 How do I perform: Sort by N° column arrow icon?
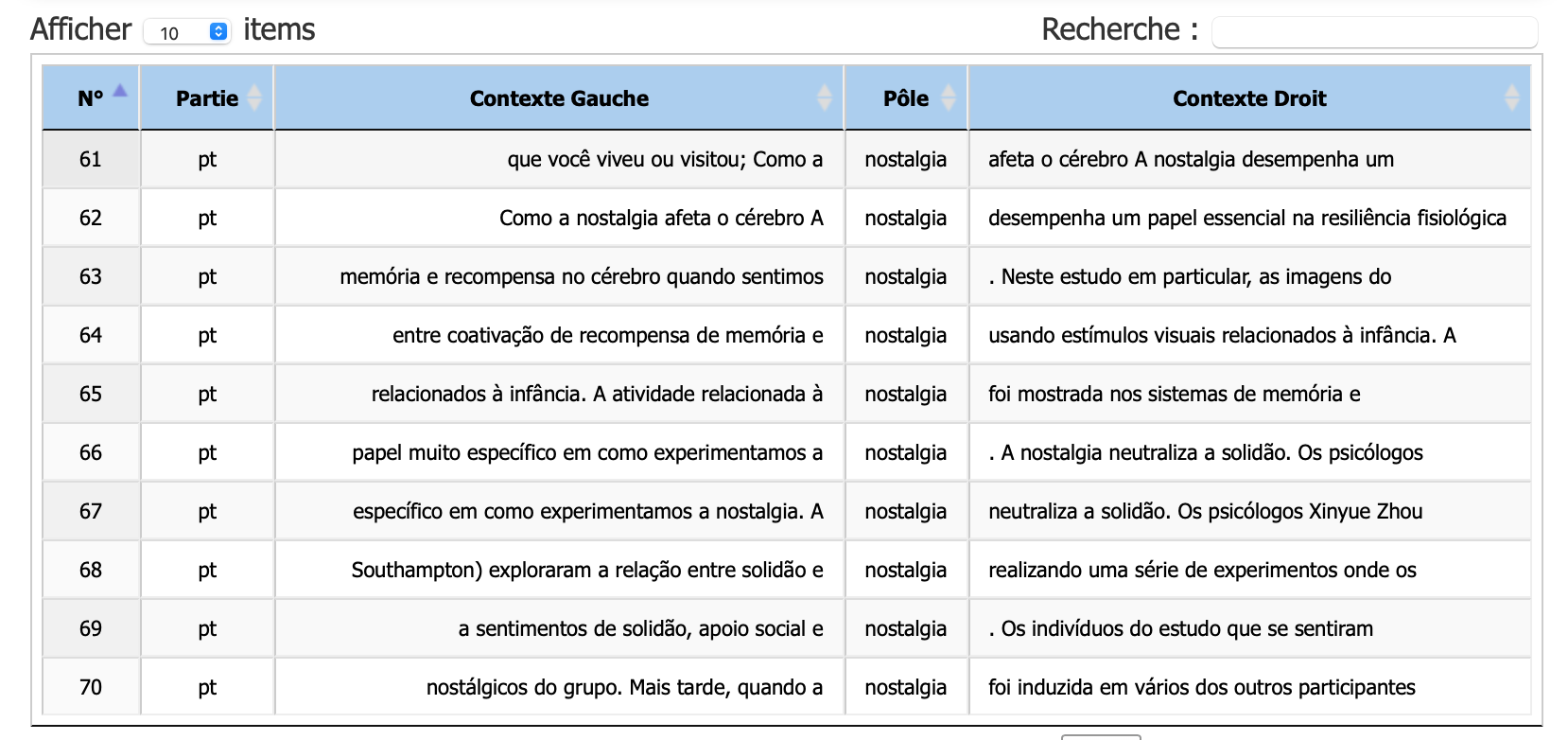(x=120, y=92)
